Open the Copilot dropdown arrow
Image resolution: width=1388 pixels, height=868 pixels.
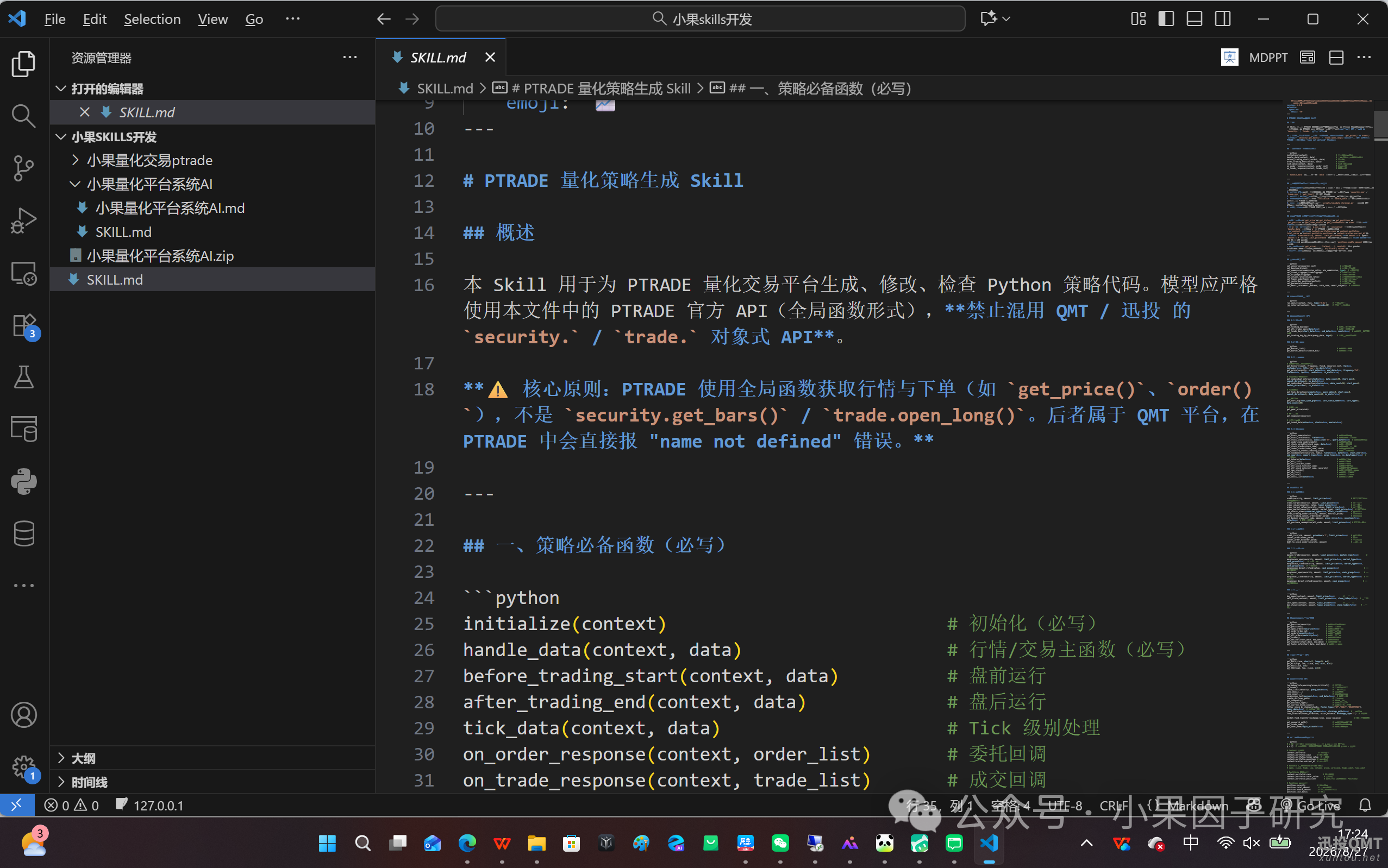(1006, 19)
